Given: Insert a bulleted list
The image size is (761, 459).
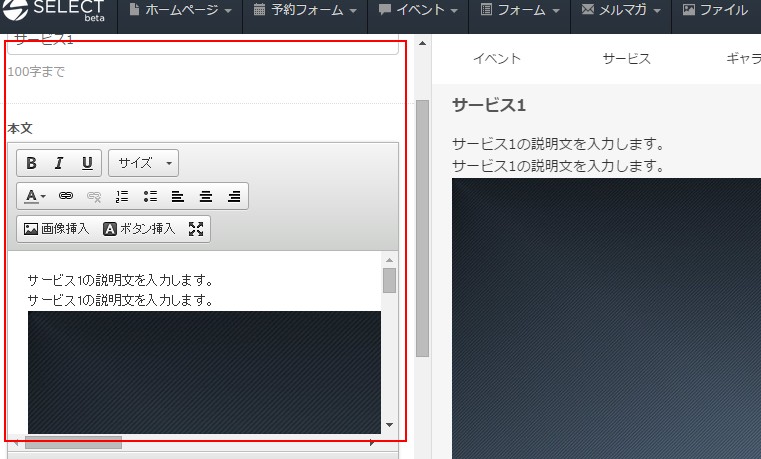Looking at the screenshot, I should [x=150, y=196].
